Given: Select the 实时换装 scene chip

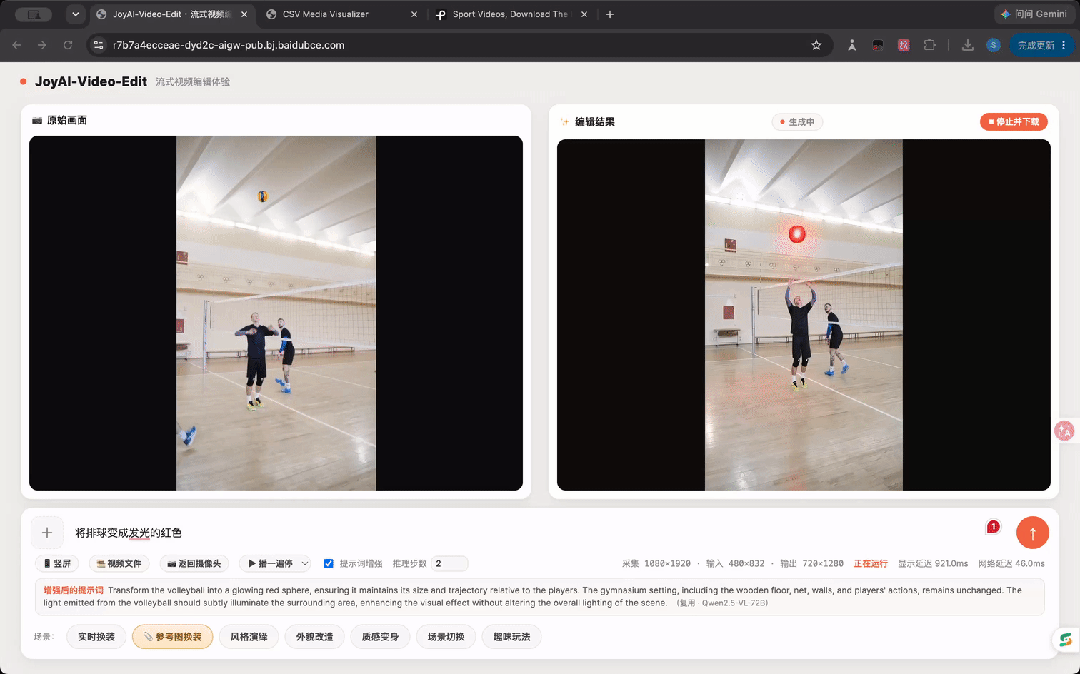Looking at the screenshot, I should (x=96, y=637).
